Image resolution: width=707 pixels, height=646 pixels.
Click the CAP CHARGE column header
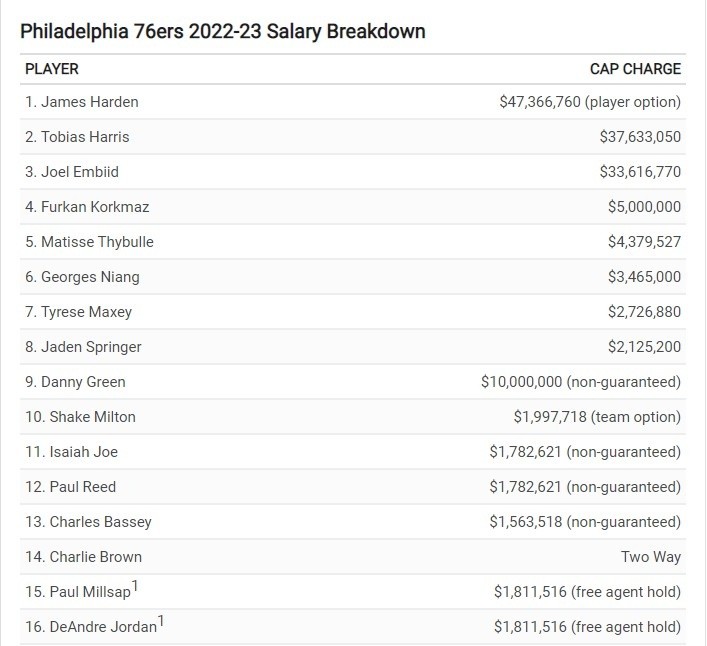[x=635, y=69]
